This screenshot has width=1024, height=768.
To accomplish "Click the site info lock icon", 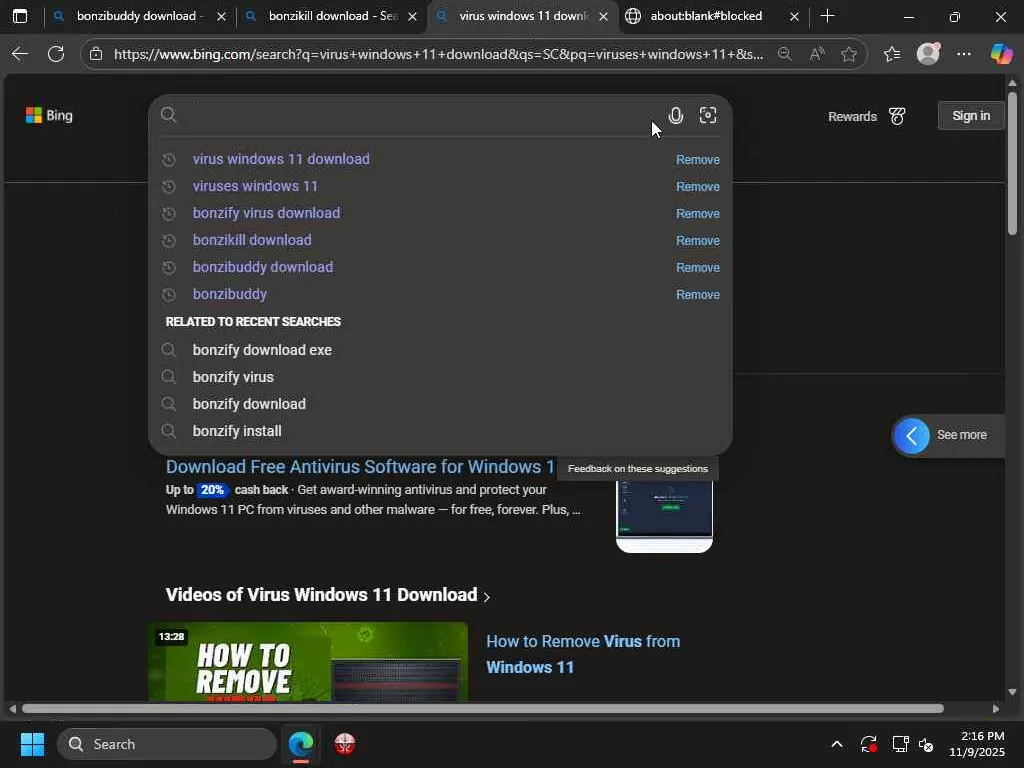I will (x=96, y=54).
